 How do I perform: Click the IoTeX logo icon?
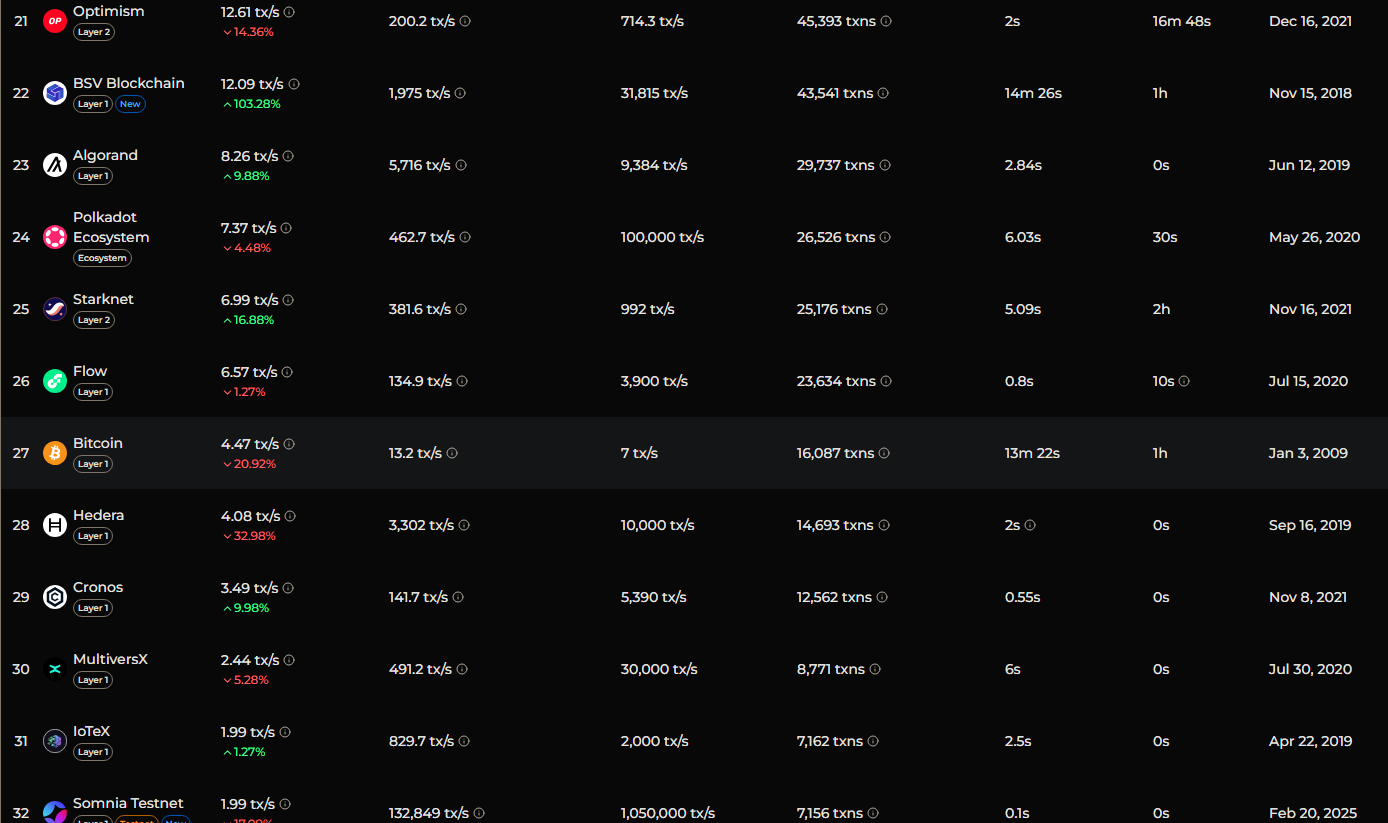pos(55,741)
